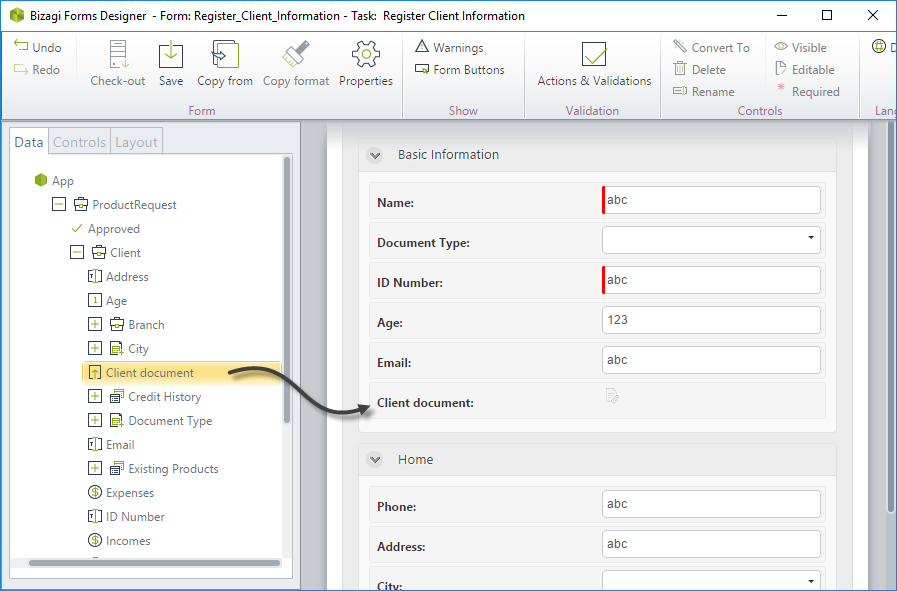Collapse the Basic Information group

tap(375, 154)
